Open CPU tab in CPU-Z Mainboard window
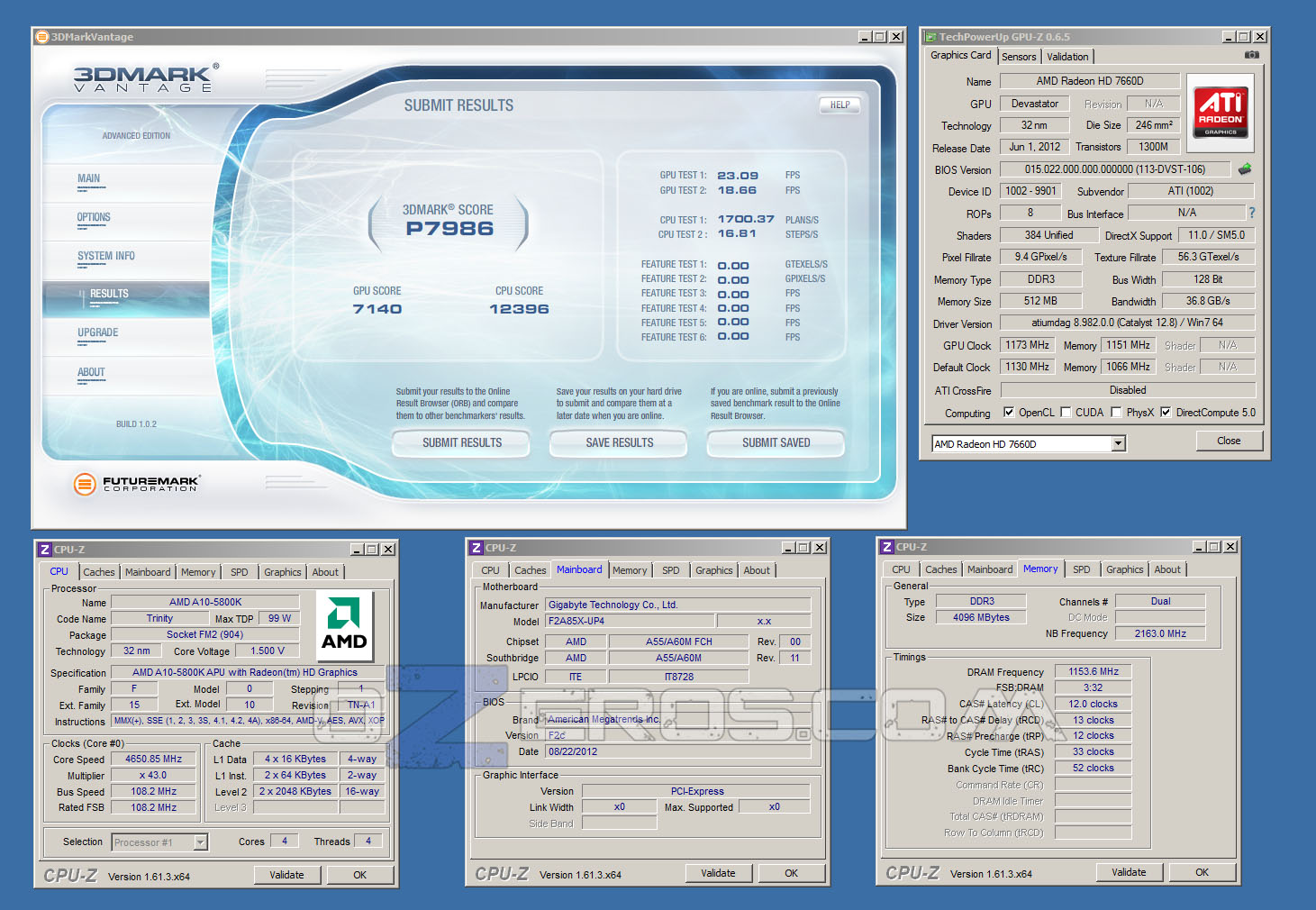 [490, 570]
